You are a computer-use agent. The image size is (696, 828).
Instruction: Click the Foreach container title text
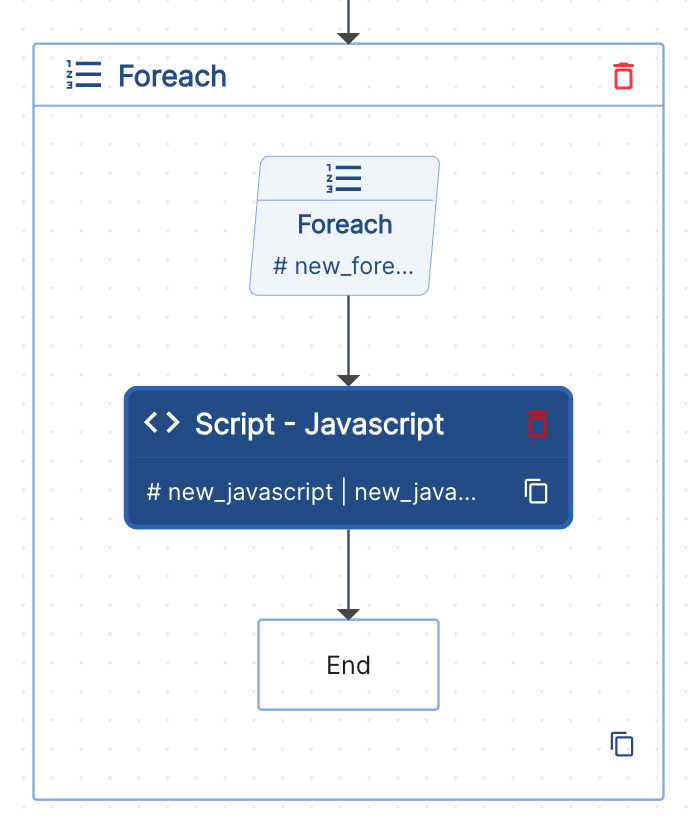172,76
